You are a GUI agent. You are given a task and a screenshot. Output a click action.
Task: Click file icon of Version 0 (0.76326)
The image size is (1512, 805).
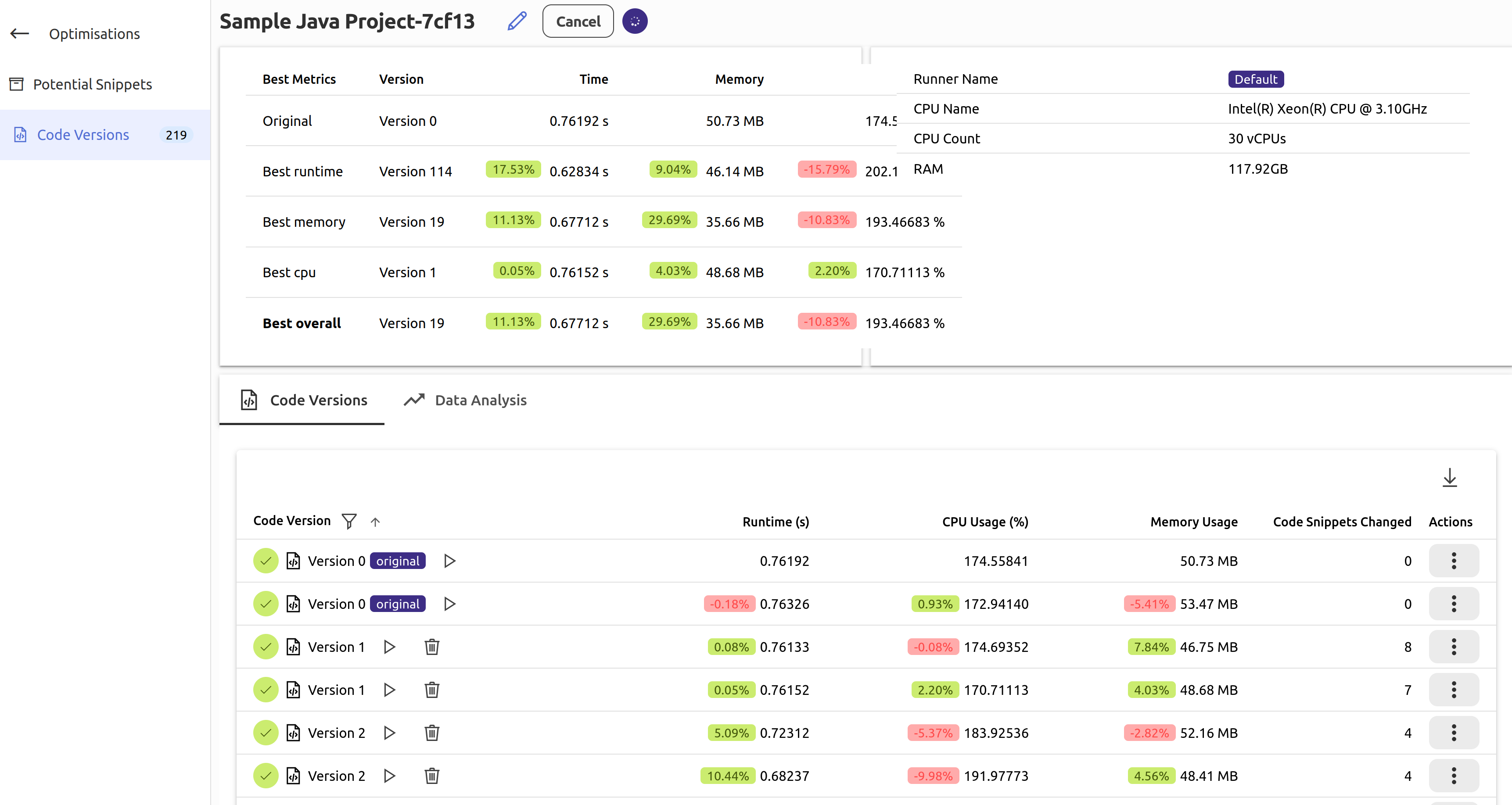[293, 604]
